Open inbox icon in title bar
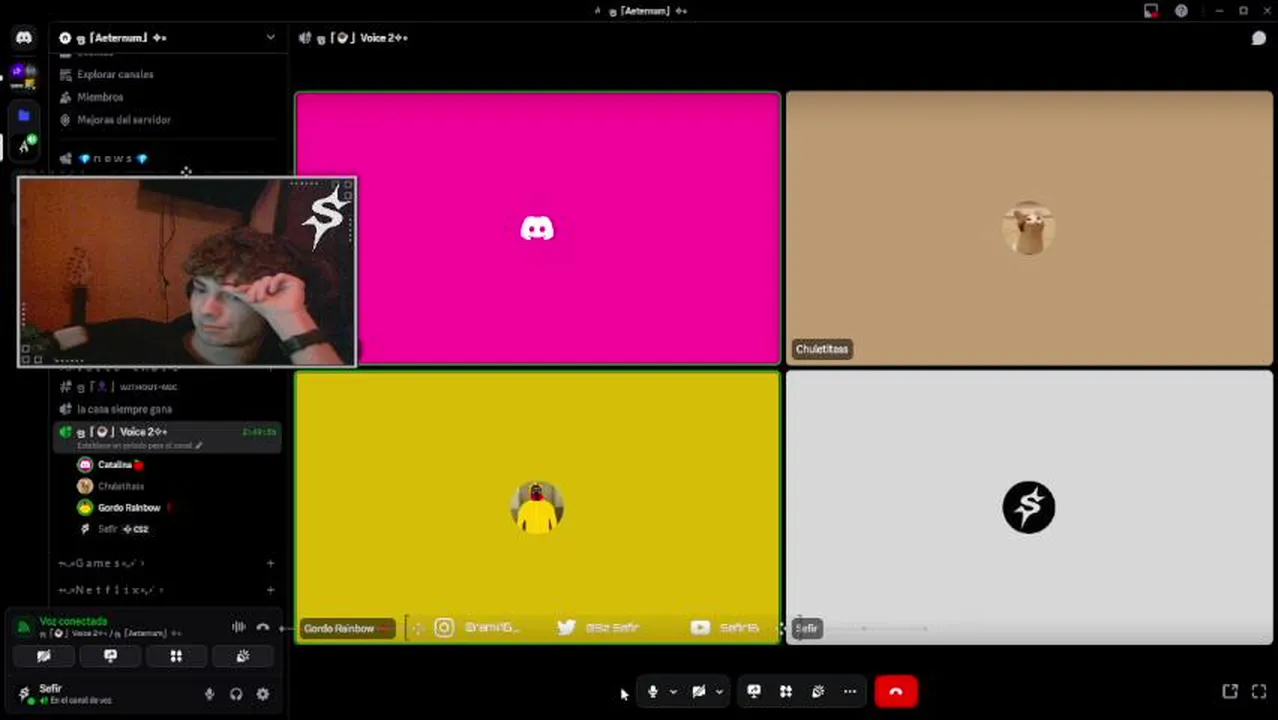The image size is (1278, 720). pyautogui.click(x=1151, y=11)
